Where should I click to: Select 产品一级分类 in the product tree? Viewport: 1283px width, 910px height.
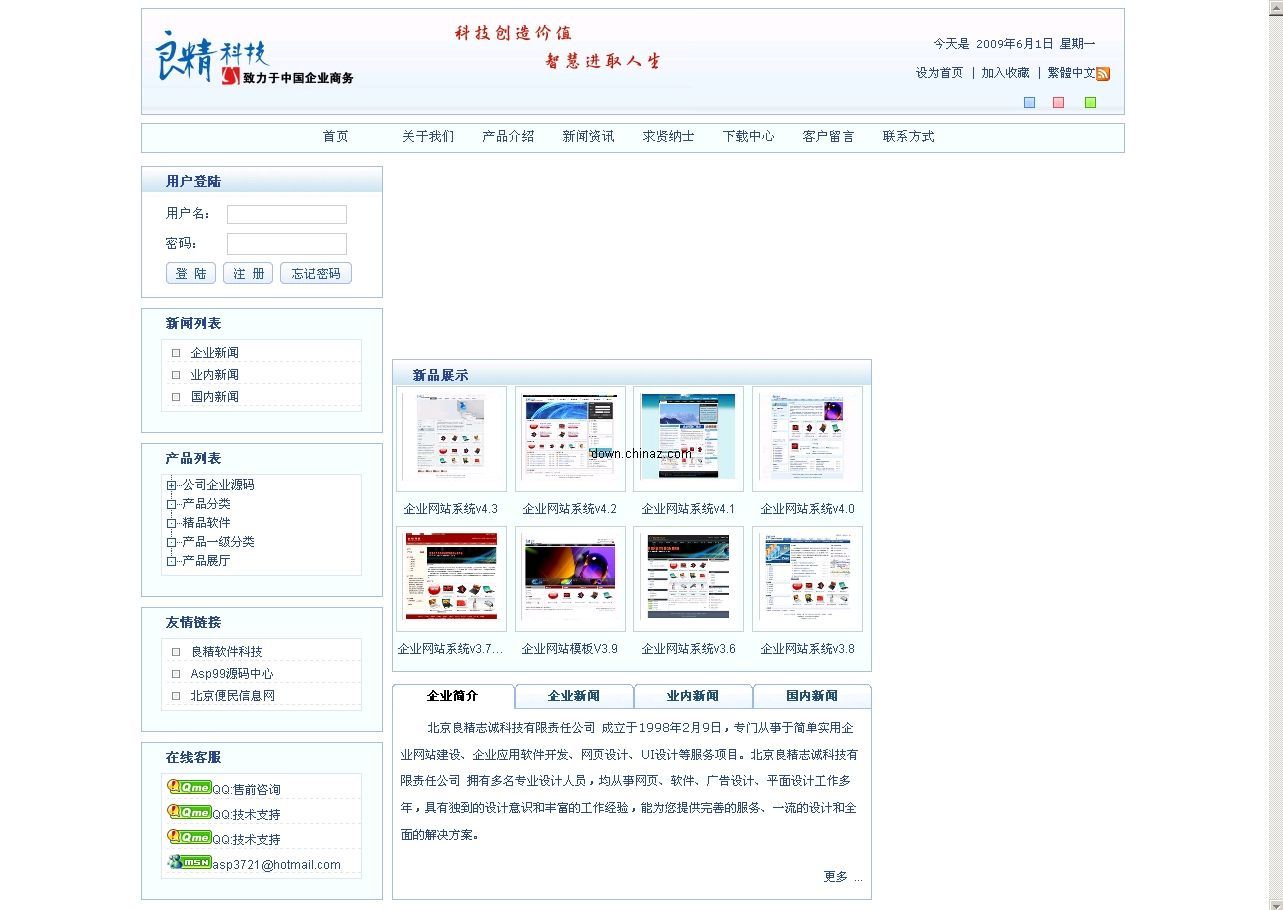218,542
